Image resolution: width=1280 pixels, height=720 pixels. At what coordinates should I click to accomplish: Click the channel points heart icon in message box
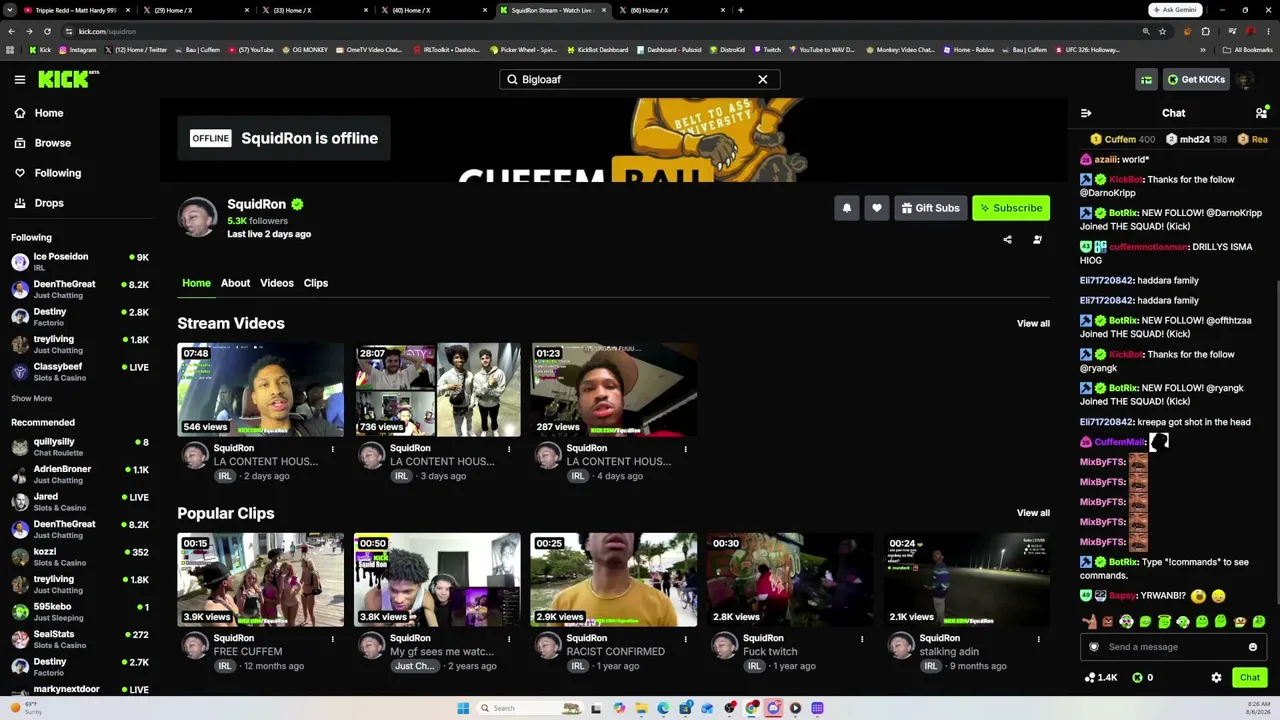coord(1094,647)
